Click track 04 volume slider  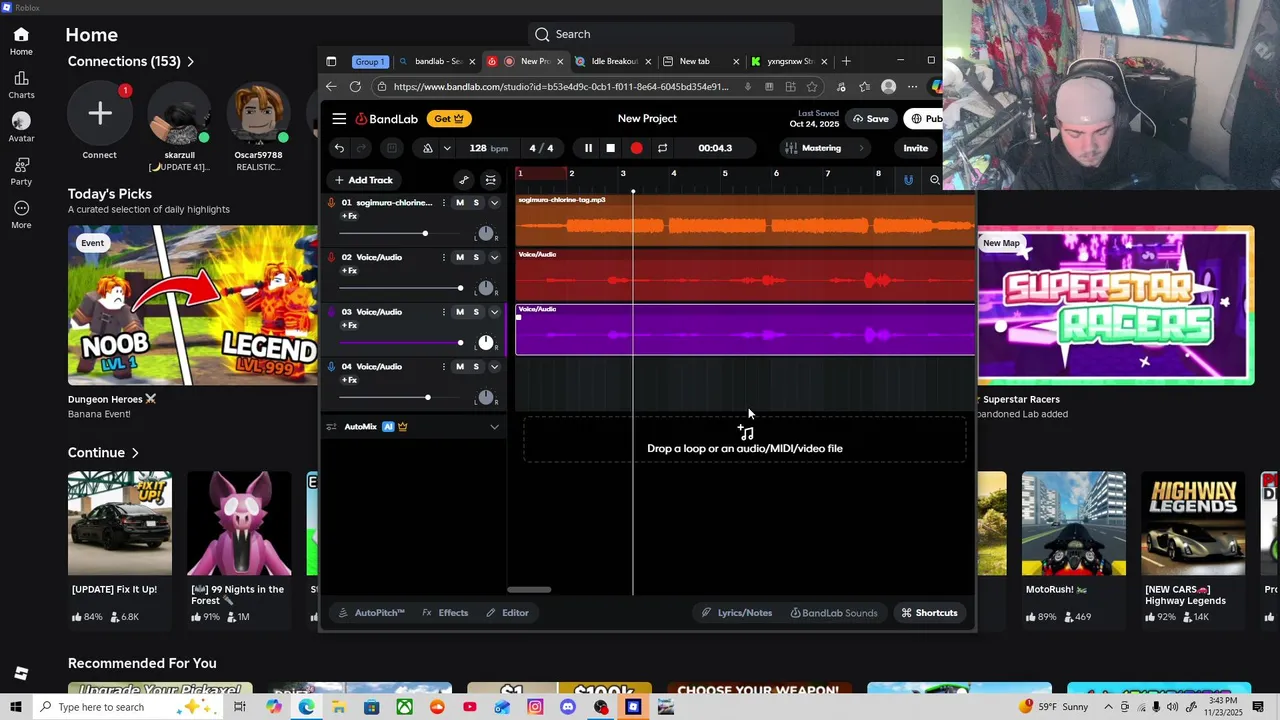coord(400,398)
